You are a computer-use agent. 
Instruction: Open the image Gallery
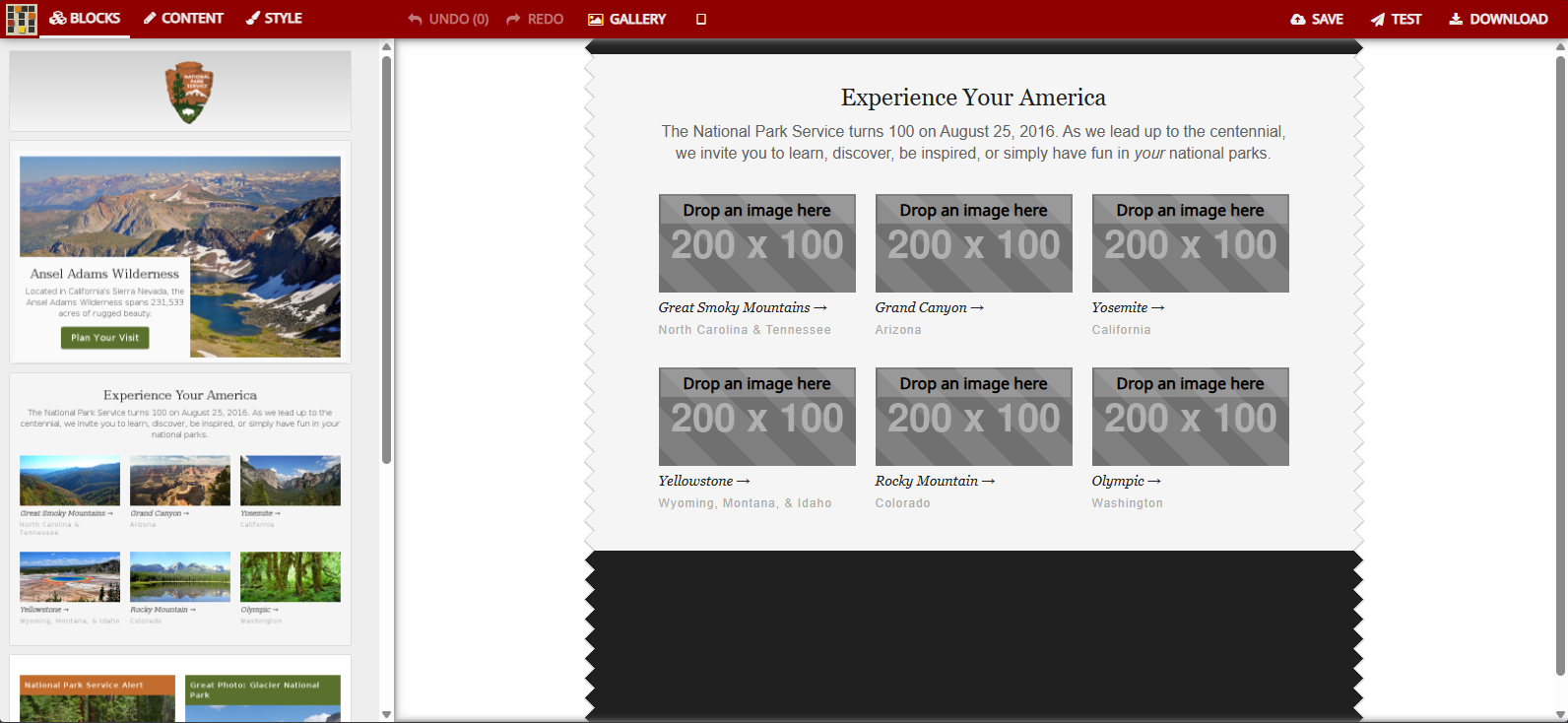click(x=627, y=19)
